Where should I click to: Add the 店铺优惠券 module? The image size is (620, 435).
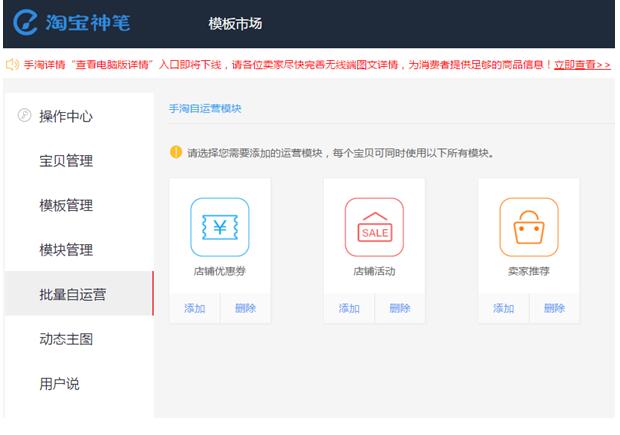(x=194, y=308)
